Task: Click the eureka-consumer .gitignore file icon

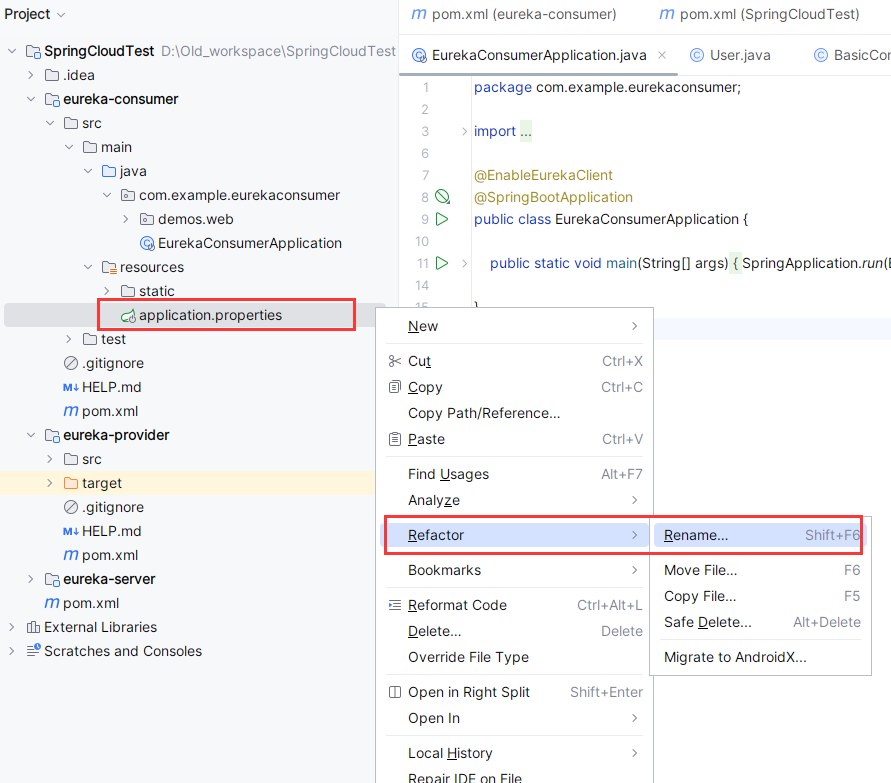Action: tap(71, 363)
